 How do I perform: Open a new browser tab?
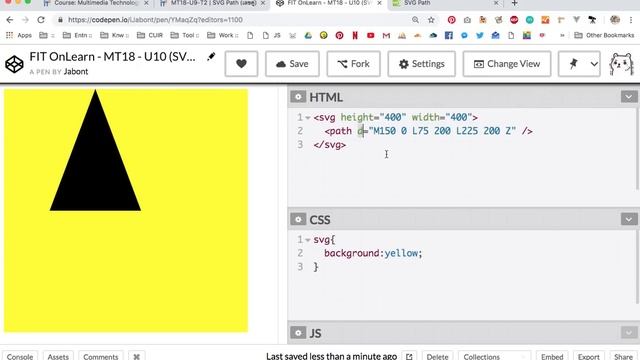pyautogui.click(x=514, y=3)
